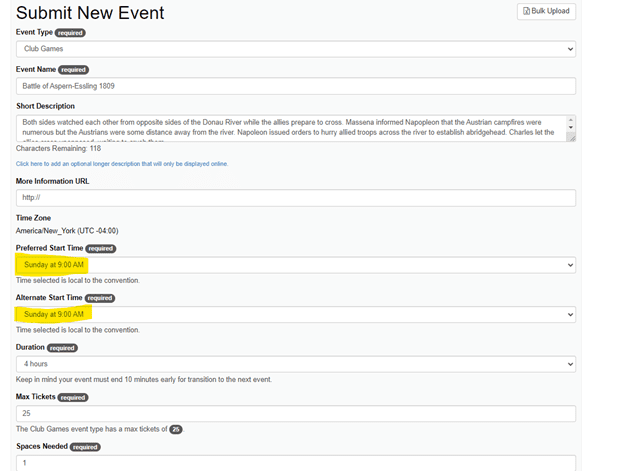
Task: Click inside the Short Description text area
Action: [x=290, y=127]
